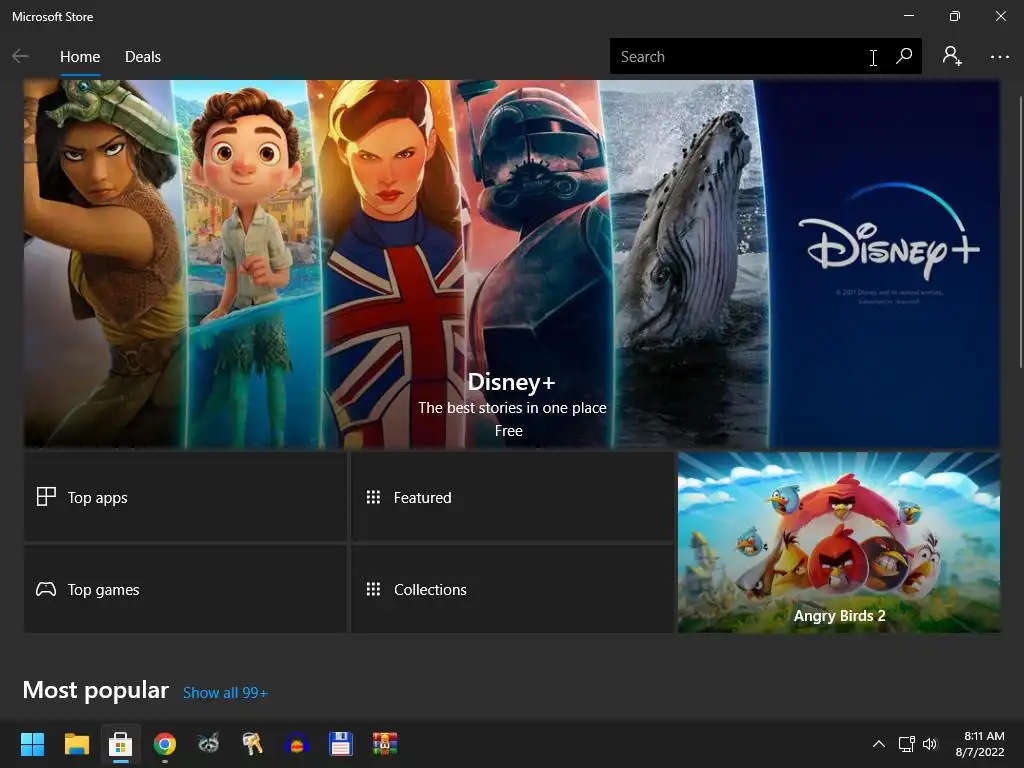Image resolution: width=1024 pixels, height=768 pixels.
Task: Click the vertical scrollbar of the Store
Action: pyautogui.click(x=1021, y=232)
